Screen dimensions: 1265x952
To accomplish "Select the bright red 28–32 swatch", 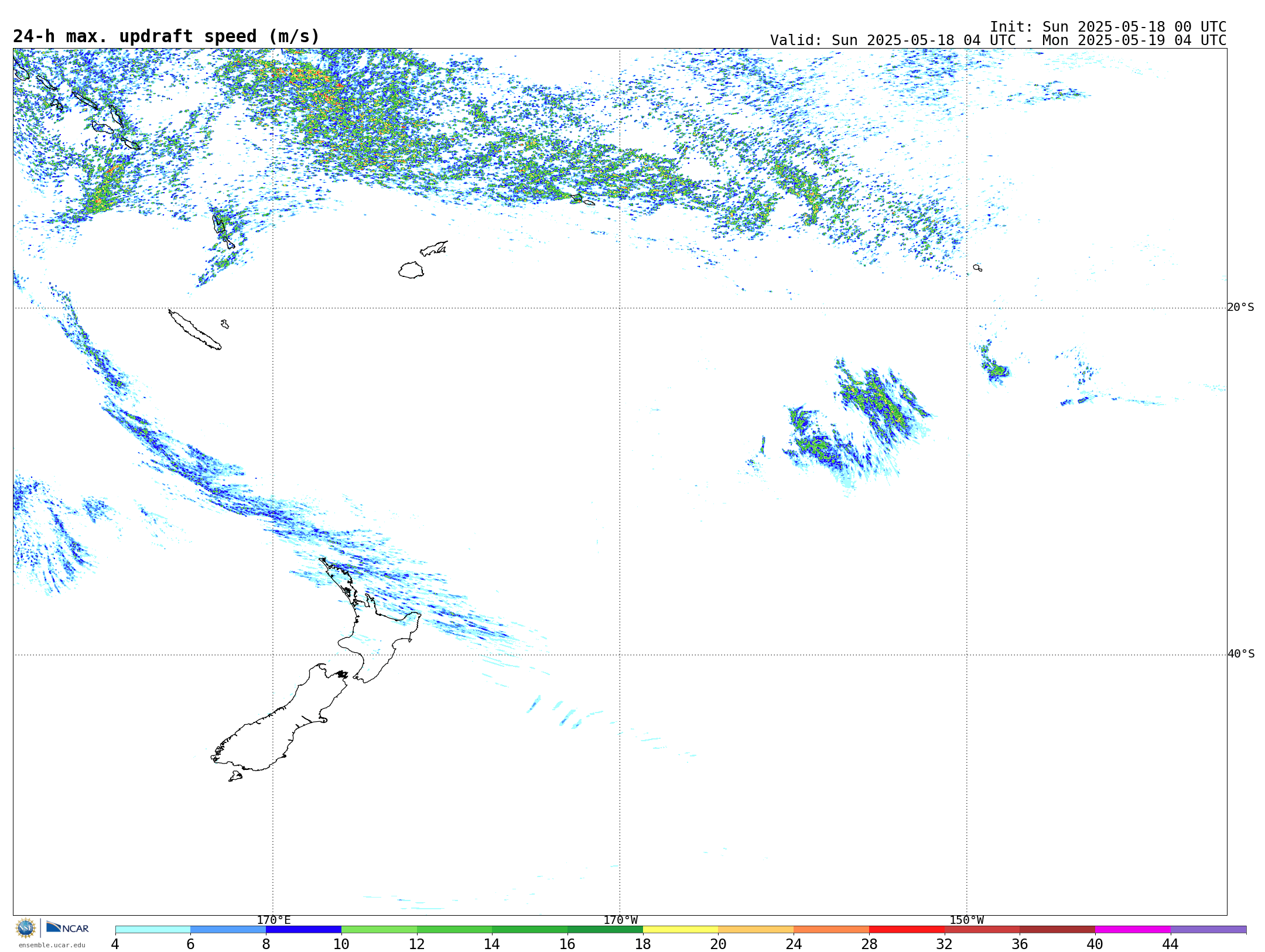I will pyautogui.click(x=907, y=929).
